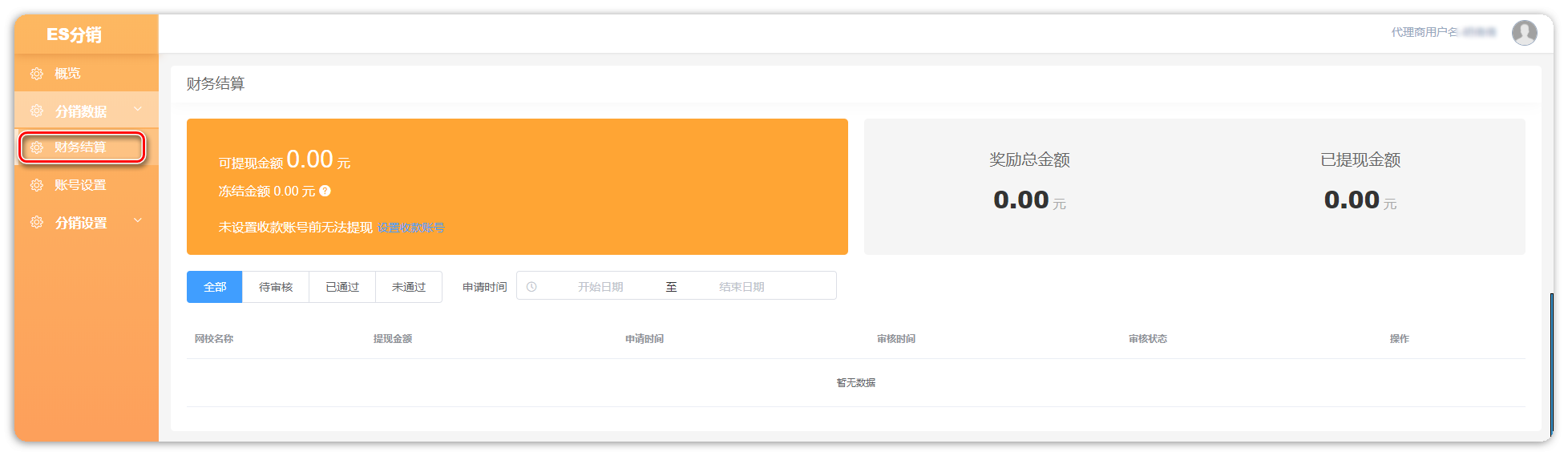Image resolution: width=1568 pixels, height=456 pixels.
Task: Click the gear icon beside 财务结算
Action: coord(37,147)
